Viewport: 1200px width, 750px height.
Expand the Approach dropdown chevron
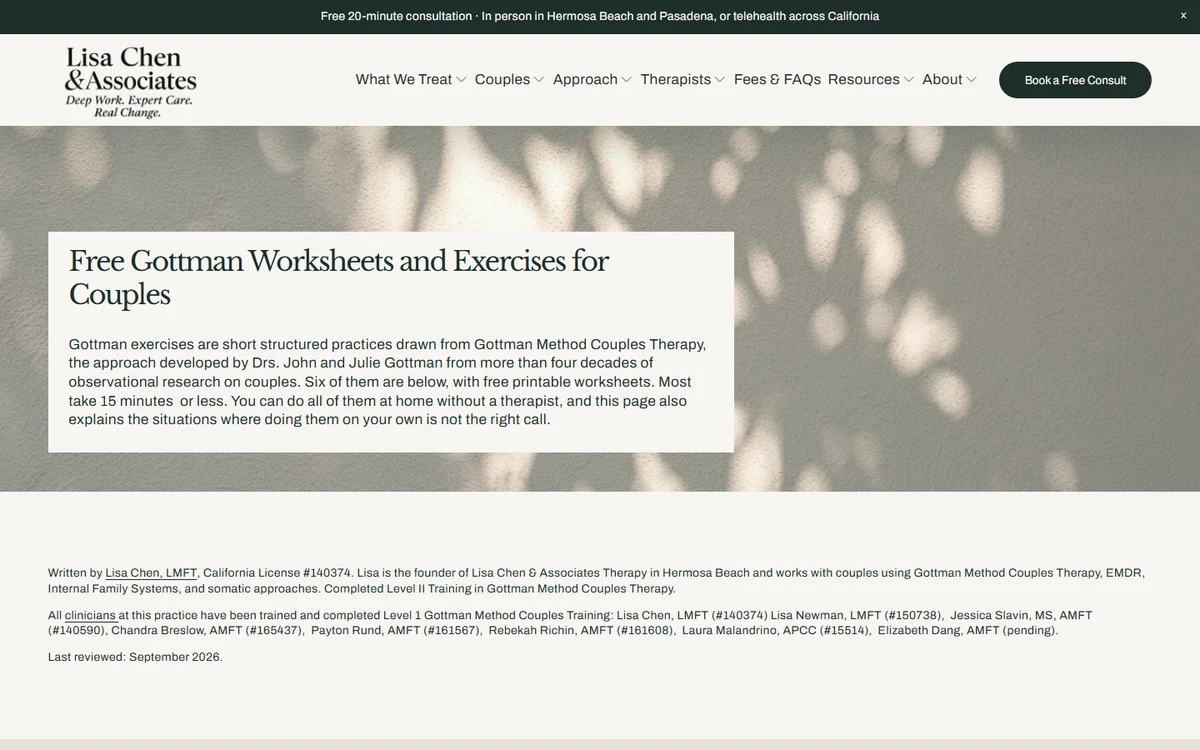pyautogui.click(x=627, y=80)
